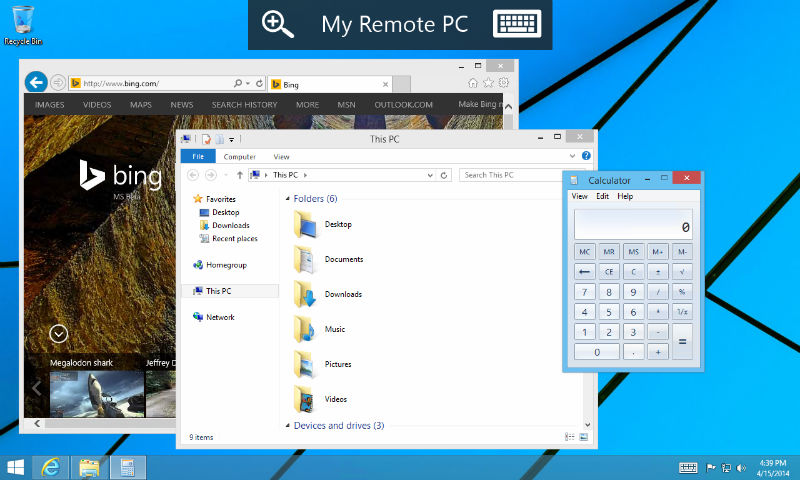The height and width of the screenshot is (480, 800).
Task: Click the calculator MS memory button
Action: tap(633, 251)
